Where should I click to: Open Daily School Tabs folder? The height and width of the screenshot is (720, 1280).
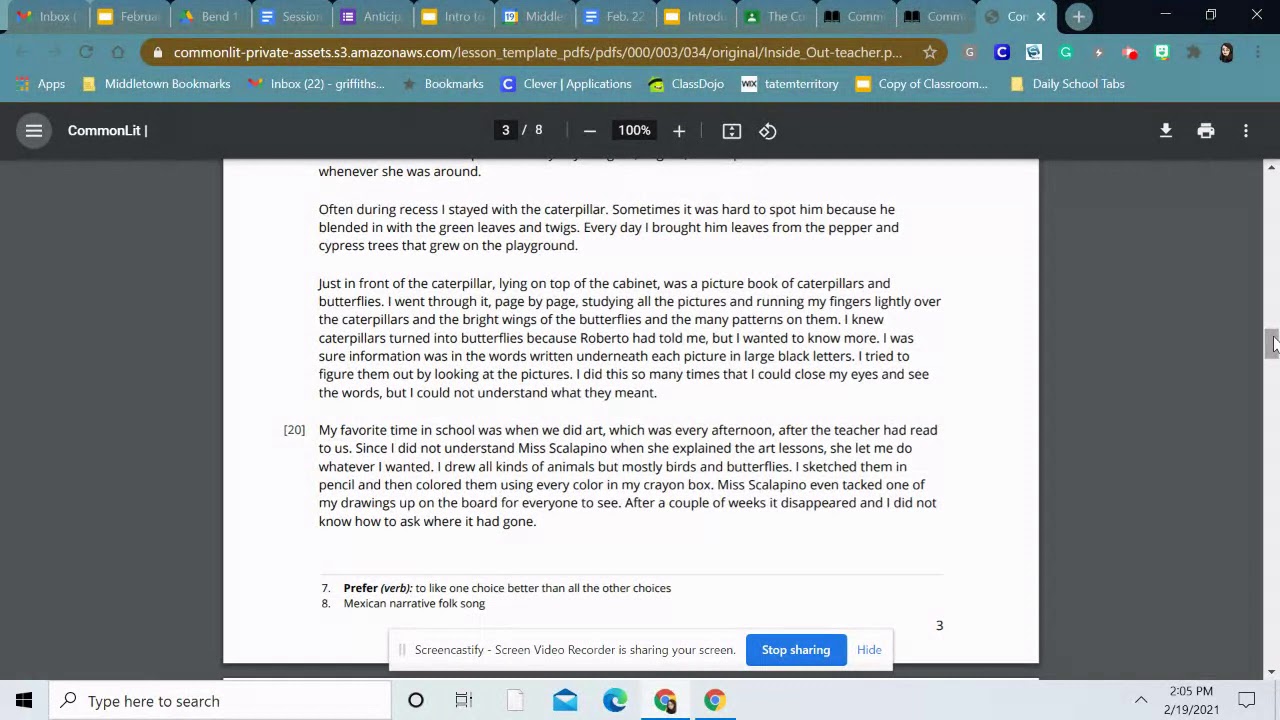[1067, 84]
